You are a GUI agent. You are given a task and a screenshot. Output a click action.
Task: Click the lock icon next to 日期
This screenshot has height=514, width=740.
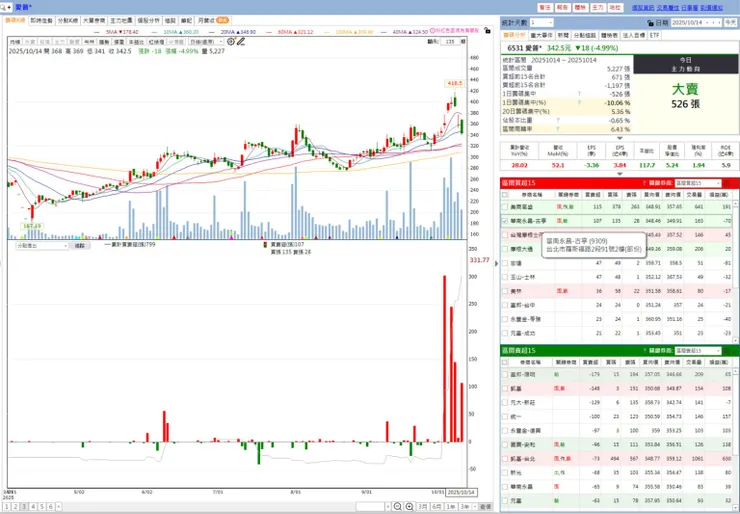650,23
